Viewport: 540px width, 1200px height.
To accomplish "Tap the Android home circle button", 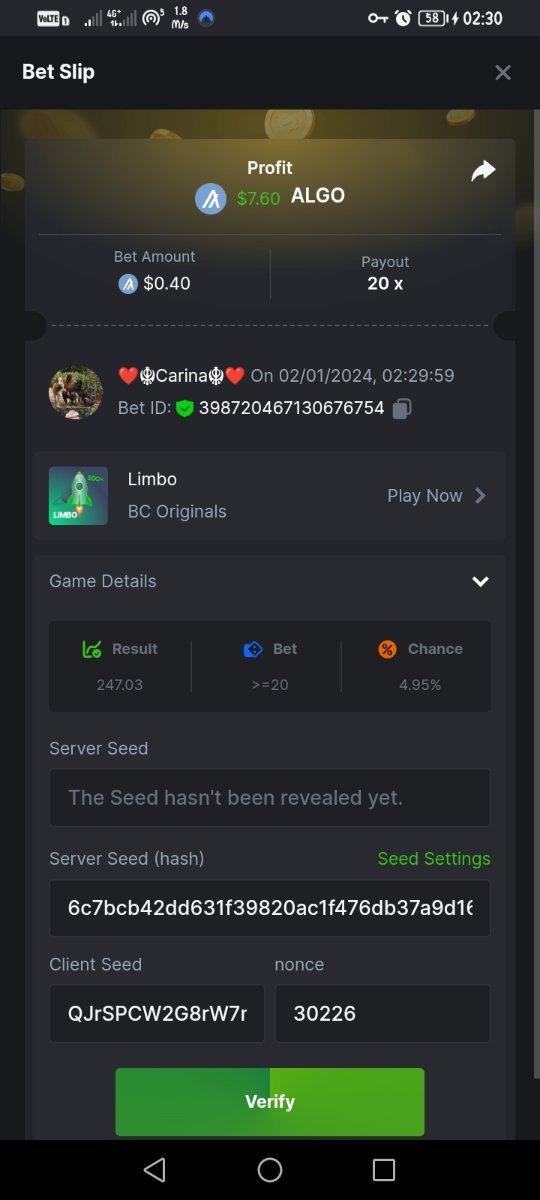I will (x=270, y=1170).
